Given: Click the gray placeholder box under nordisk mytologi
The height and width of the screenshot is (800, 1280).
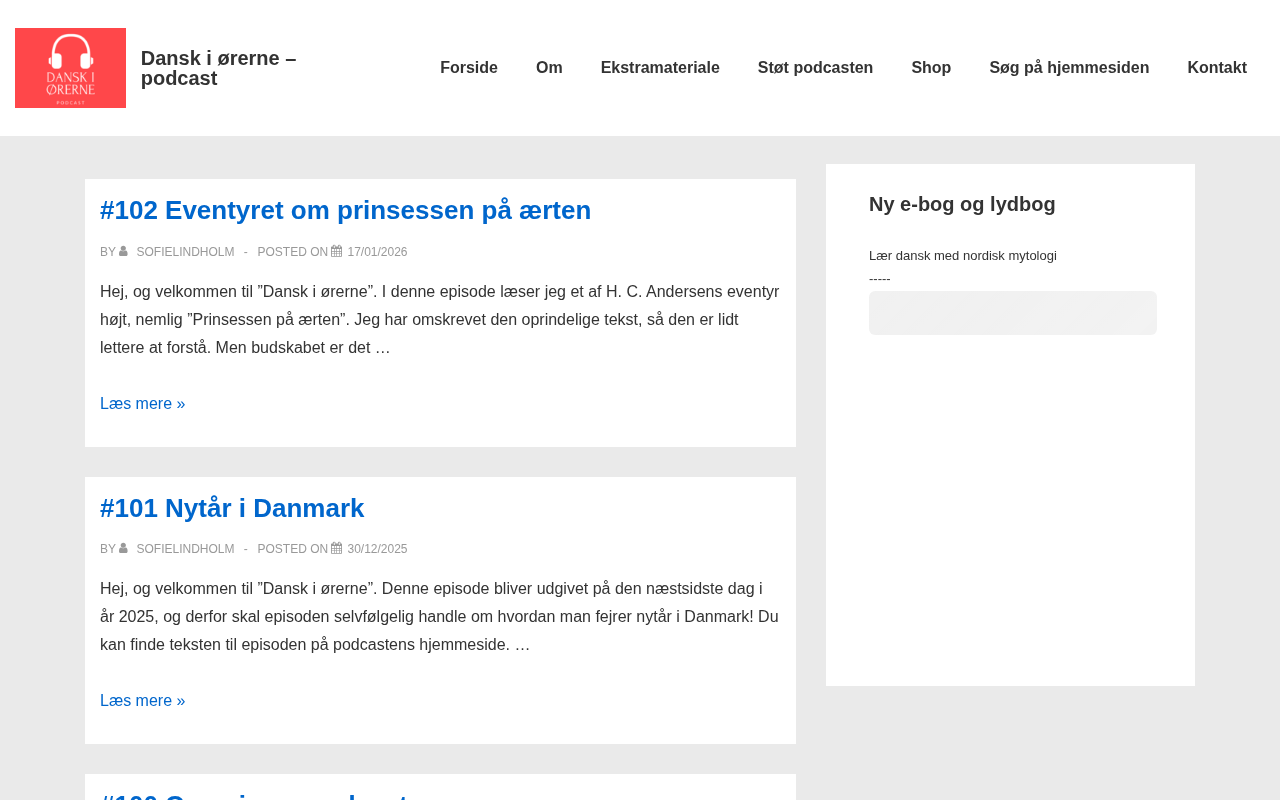Looking at the screenshot, I should click(x=1012, y=313).
